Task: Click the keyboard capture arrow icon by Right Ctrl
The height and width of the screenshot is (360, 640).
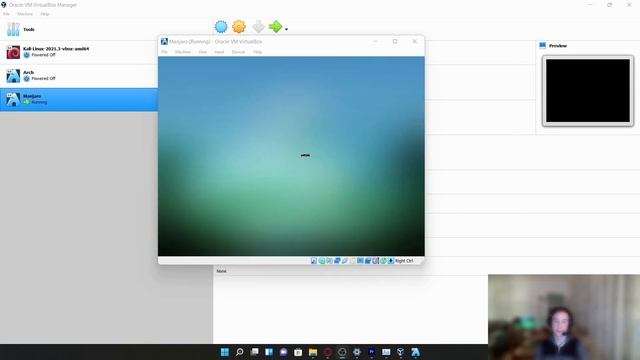Action: (x=391, y=260)
